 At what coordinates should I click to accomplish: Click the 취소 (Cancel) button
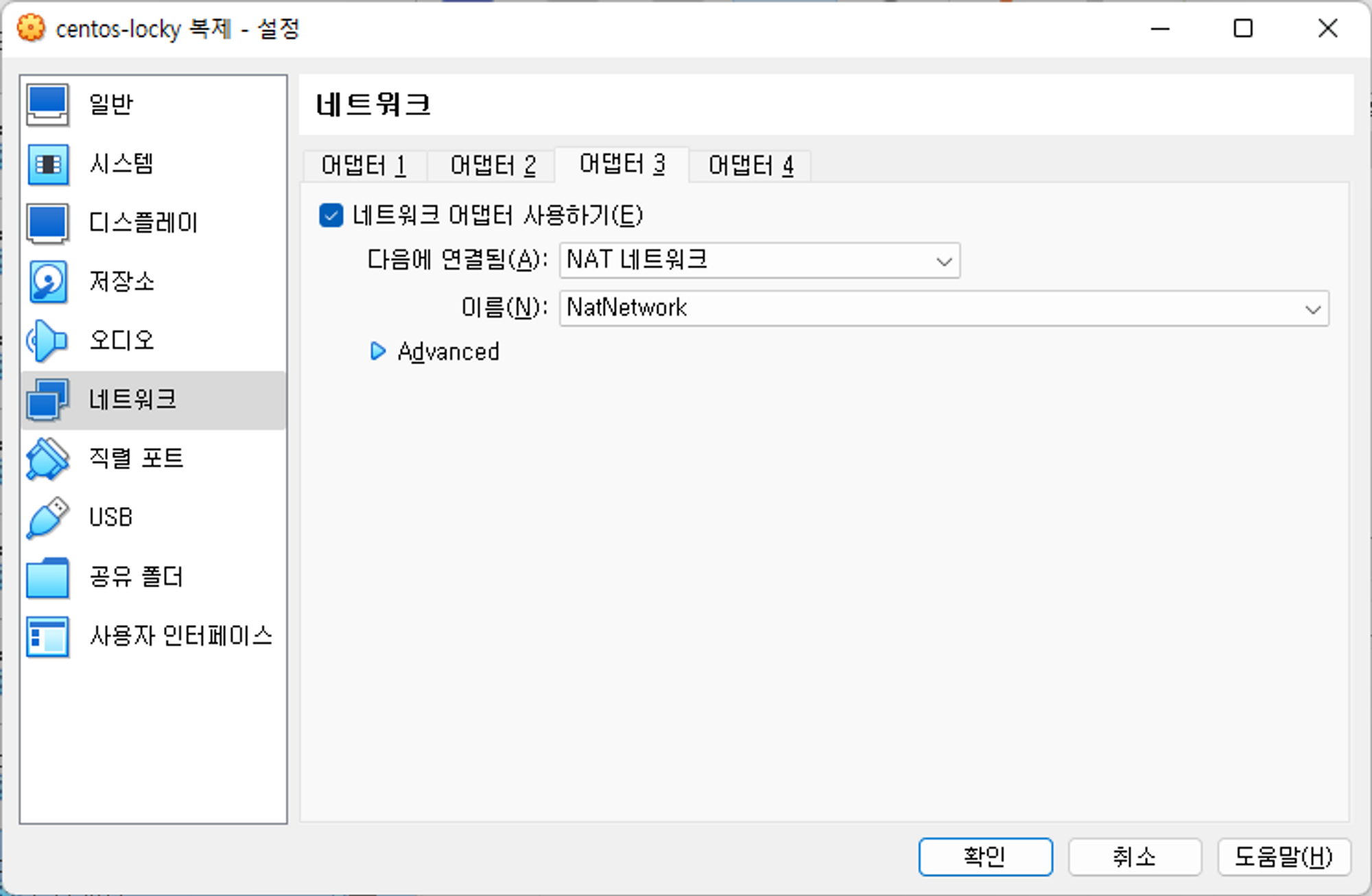[x=1134, y=856]
